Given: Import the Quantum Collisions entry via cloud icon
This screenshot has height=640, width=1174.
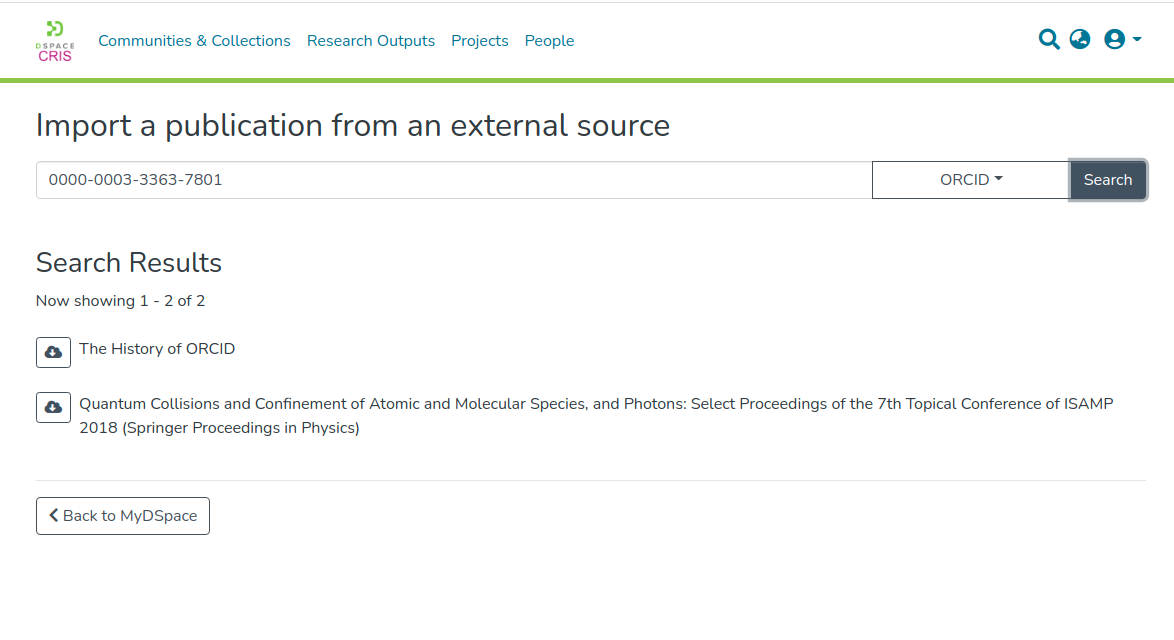Looking at the screenshot, I should 53,408.
